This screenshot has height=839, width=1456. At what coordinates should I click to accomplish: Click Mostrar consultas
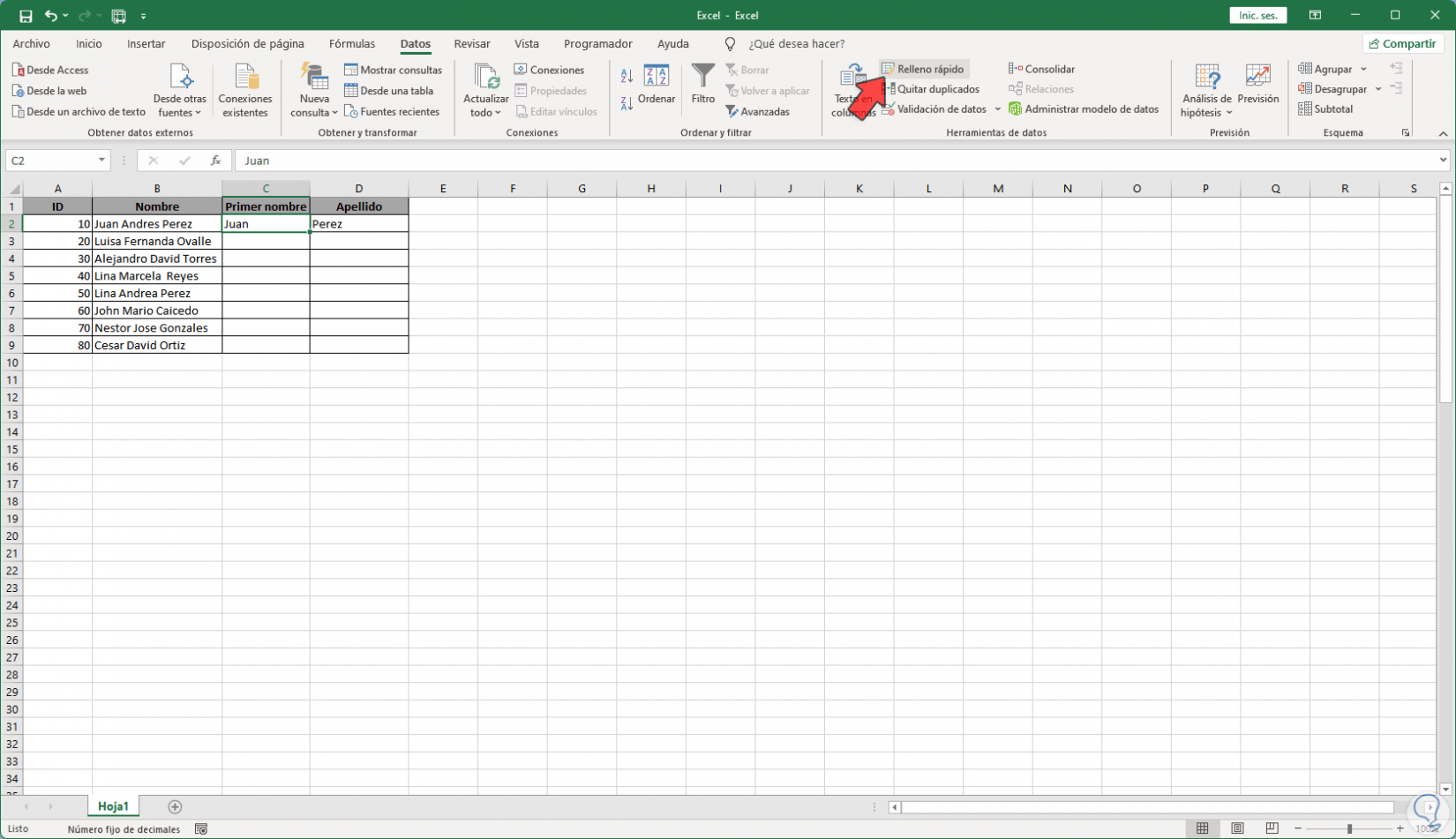pos(393,70)
